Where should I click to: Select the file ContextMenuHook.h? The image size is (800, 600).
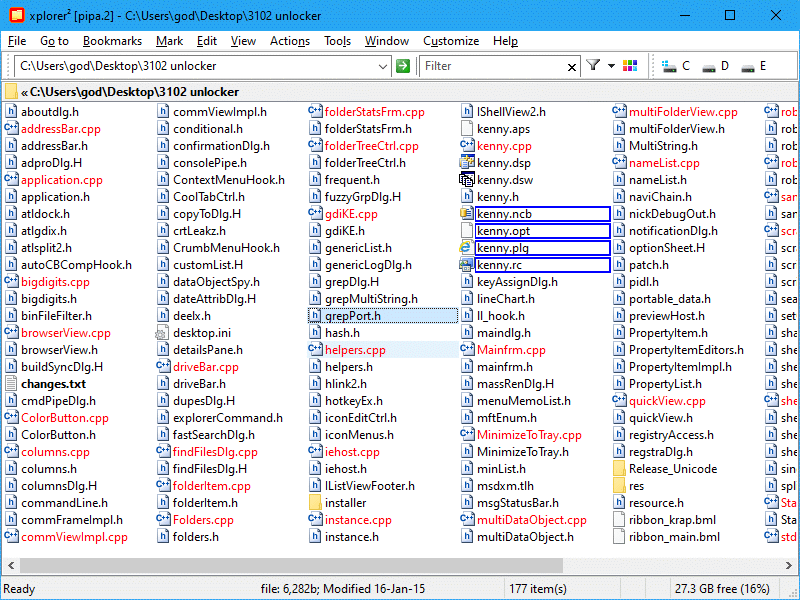coord(229,180)
